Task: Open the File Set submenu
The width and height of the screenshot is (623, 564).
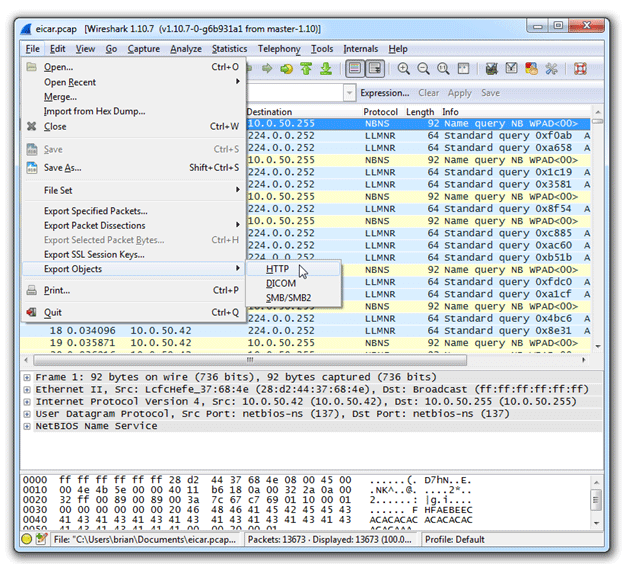Action: tap(134, 190)
